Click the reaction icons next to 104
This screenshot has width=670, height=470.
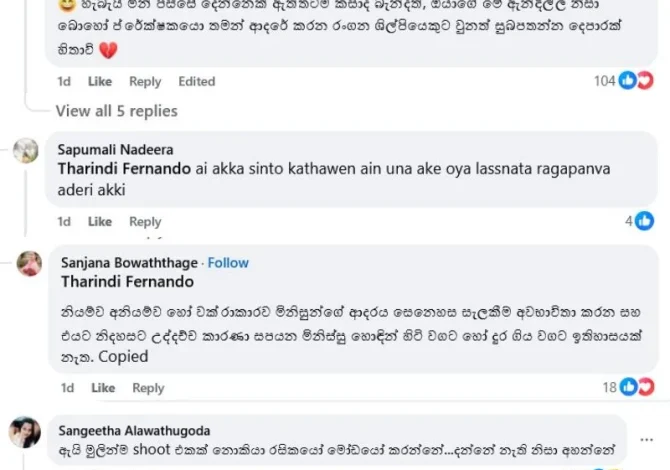(x=635, y=81)
